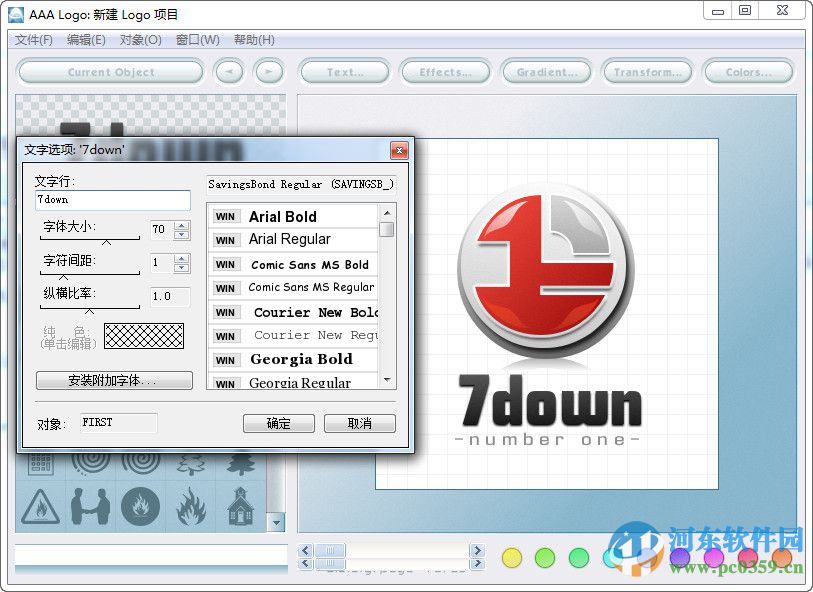Click the Current Object button
This screenshot has width=813, height=592.
point(111,72)
